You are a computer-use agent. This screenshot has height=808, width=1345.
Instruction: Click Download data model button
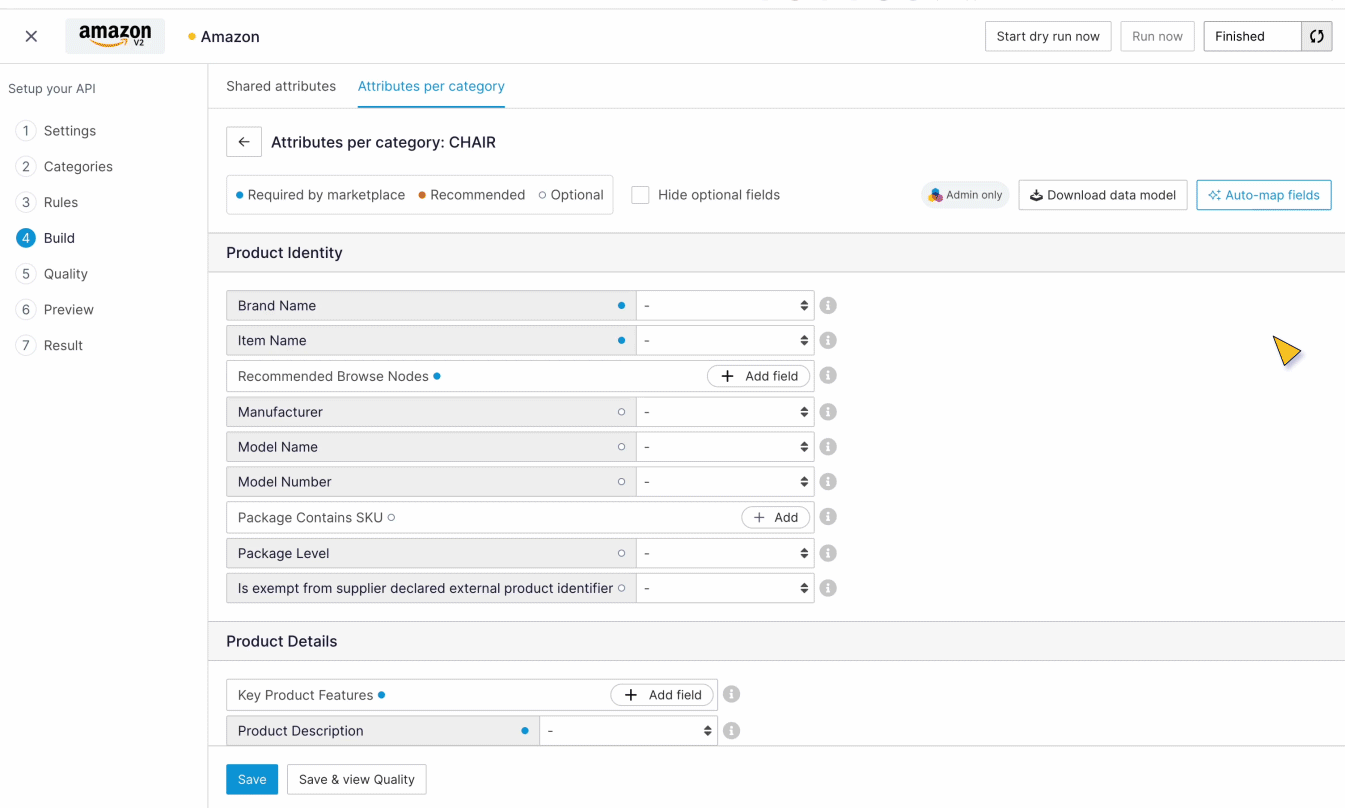point(1102,195)
